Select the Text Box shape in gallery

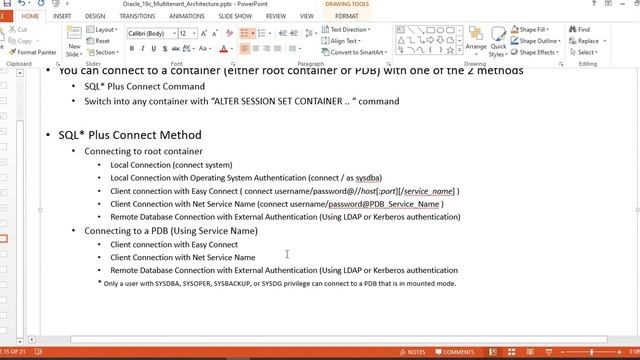click(401, 30)
